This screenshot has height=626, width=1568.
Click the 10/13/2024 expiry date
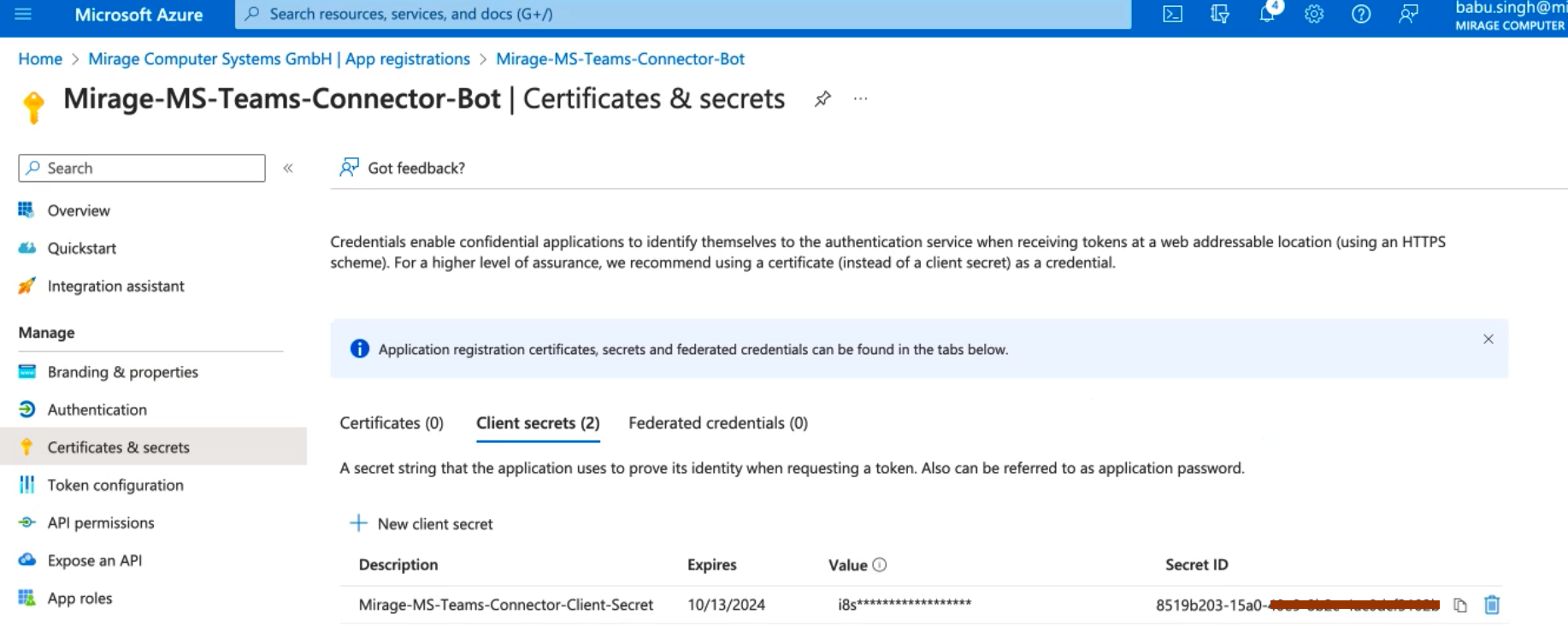tap(726, 605)
